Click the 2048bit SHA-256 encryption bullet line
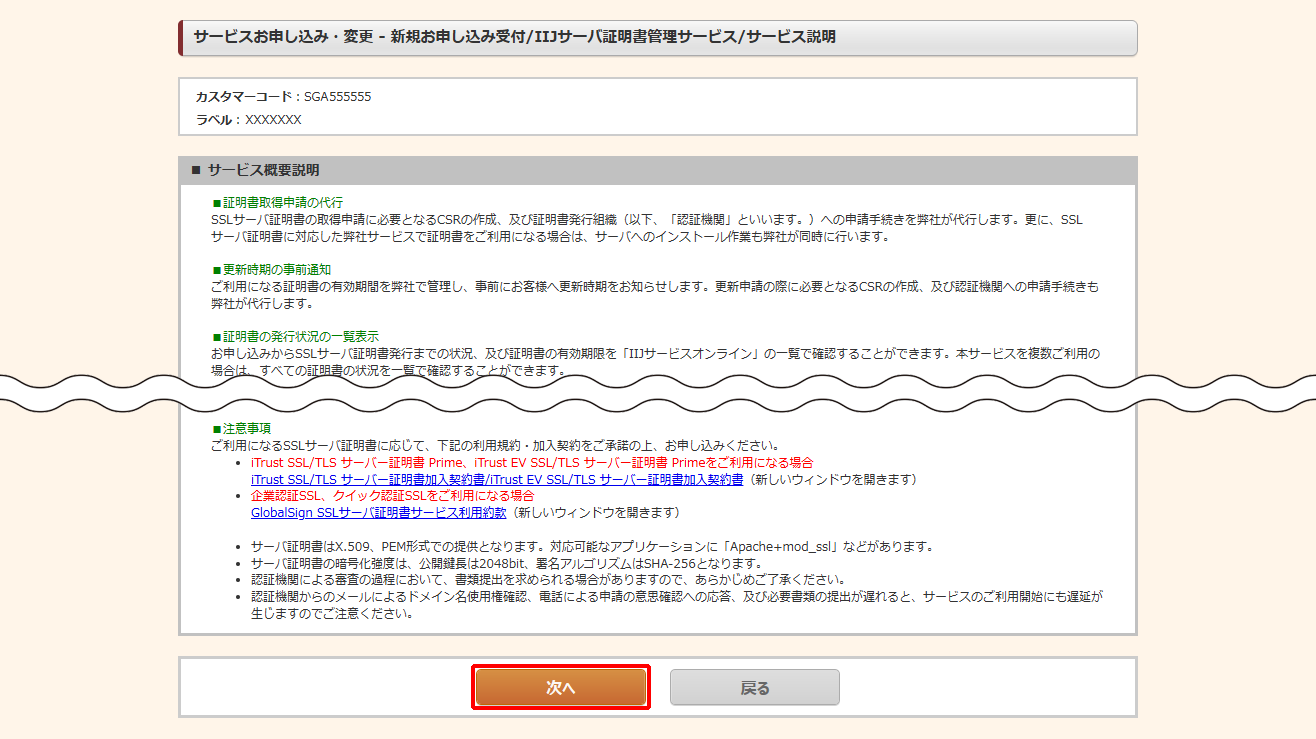Viewport: 1316px width, 739px height. click(506, 563)
